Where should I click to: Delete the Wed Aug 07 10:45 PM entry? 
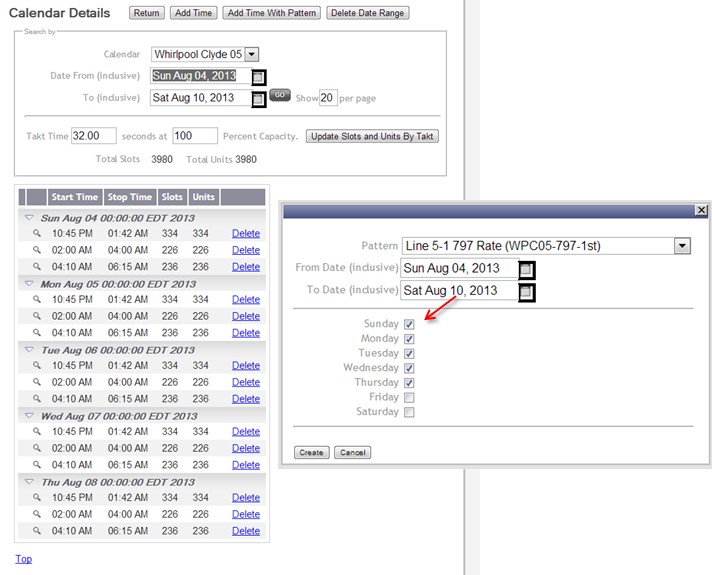tap(246, 431)
